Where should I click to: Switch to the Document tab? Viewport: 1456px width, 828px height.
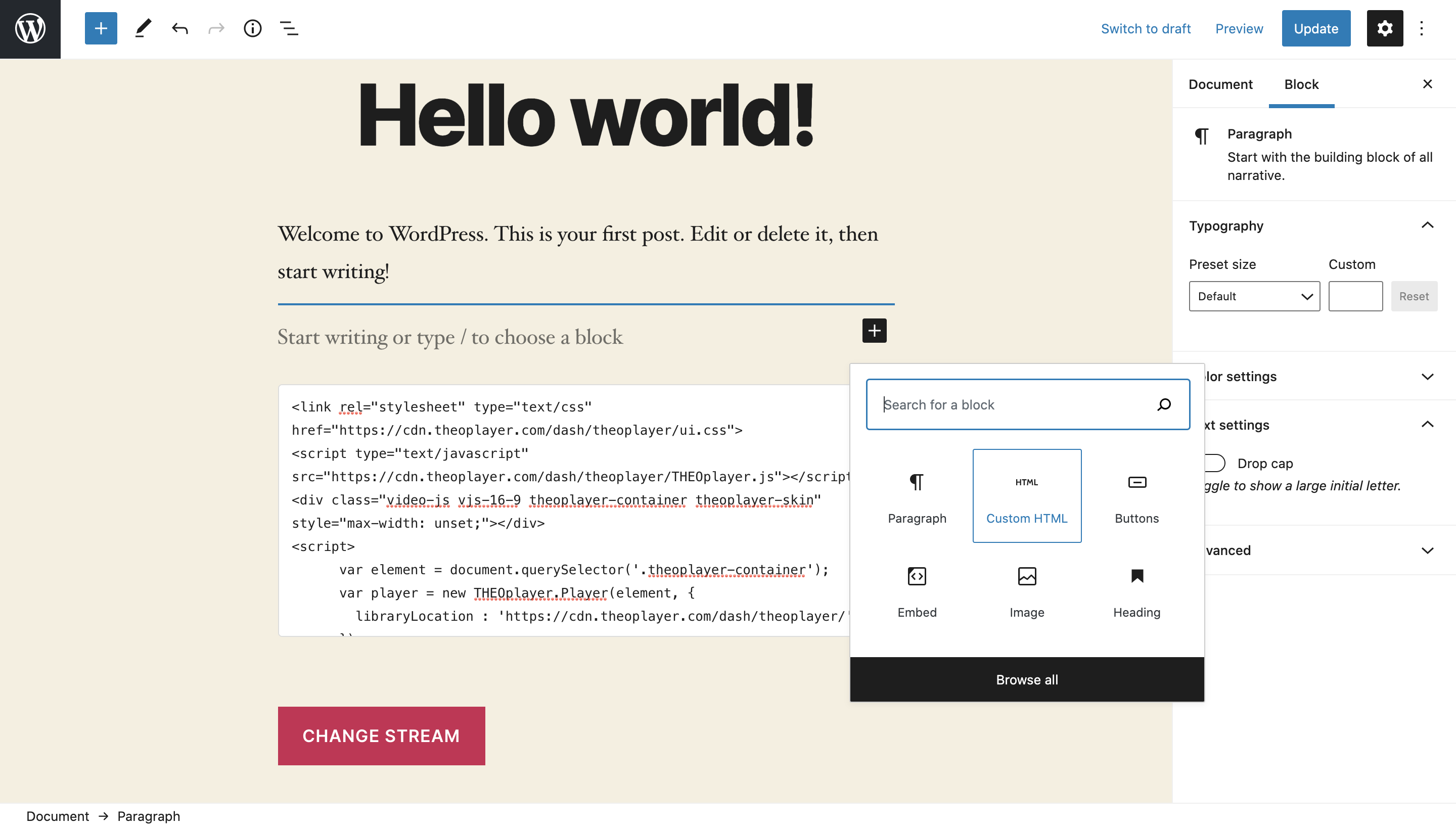[1220, 84]
